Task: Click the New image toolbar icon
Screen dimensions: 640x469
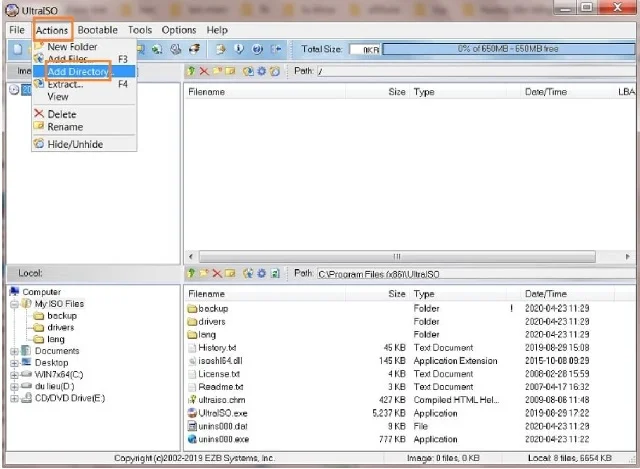Action: (18, 49)
